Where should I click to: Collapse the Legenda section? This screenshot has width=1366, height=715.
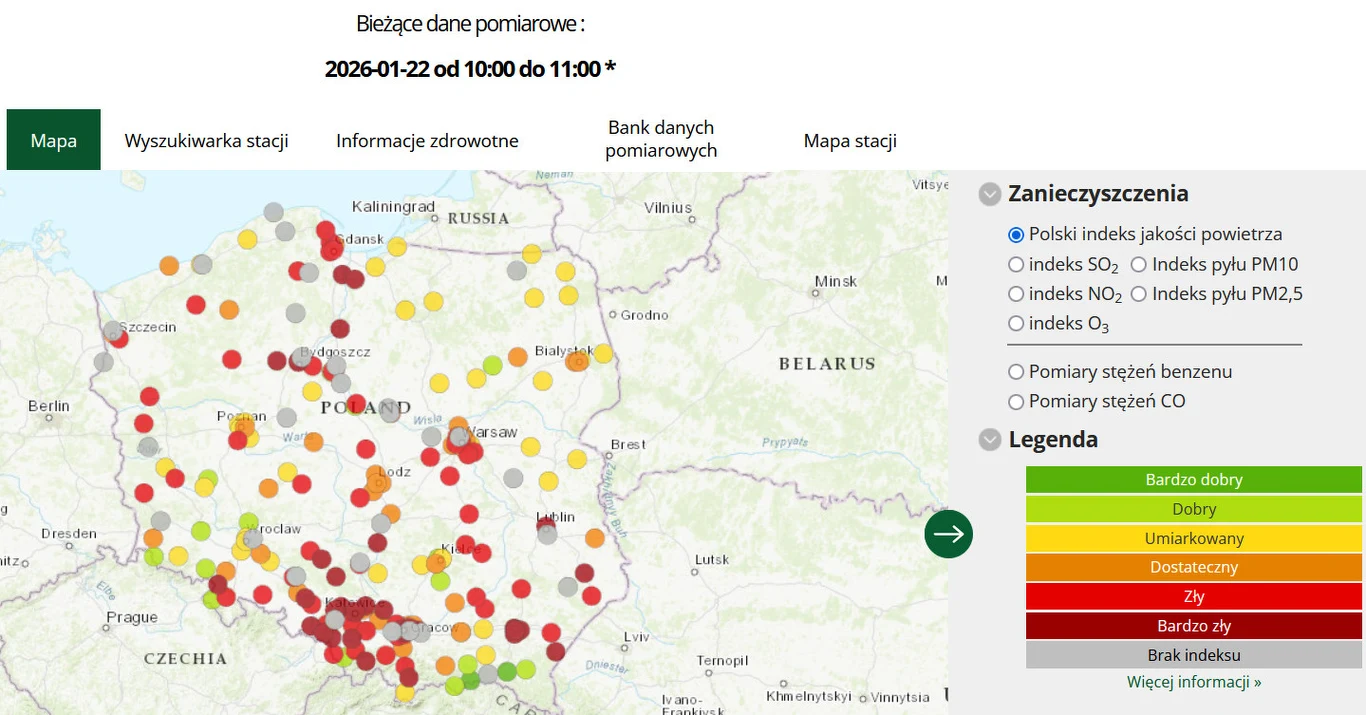coord(989,439)
